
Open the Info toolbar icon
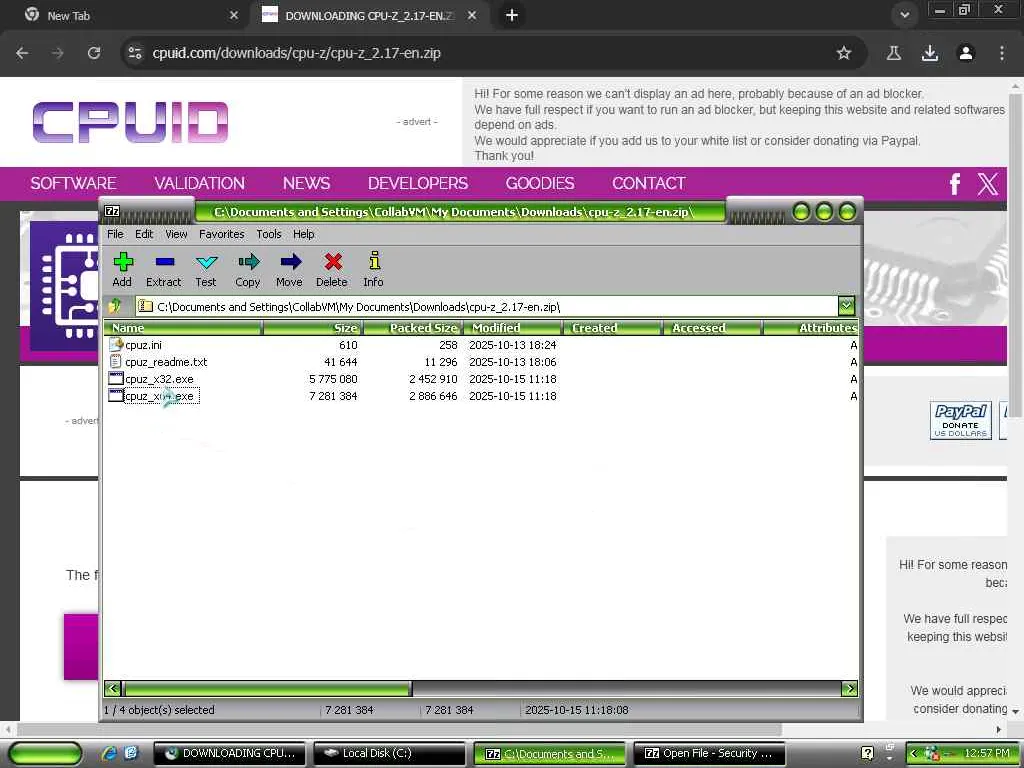pos(374,270)
